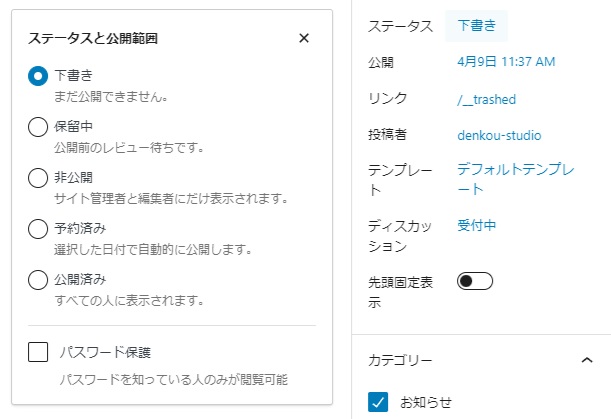Open discussion settings 受付中
Viewport: 611px width, 419px height.
pos(477,225)
